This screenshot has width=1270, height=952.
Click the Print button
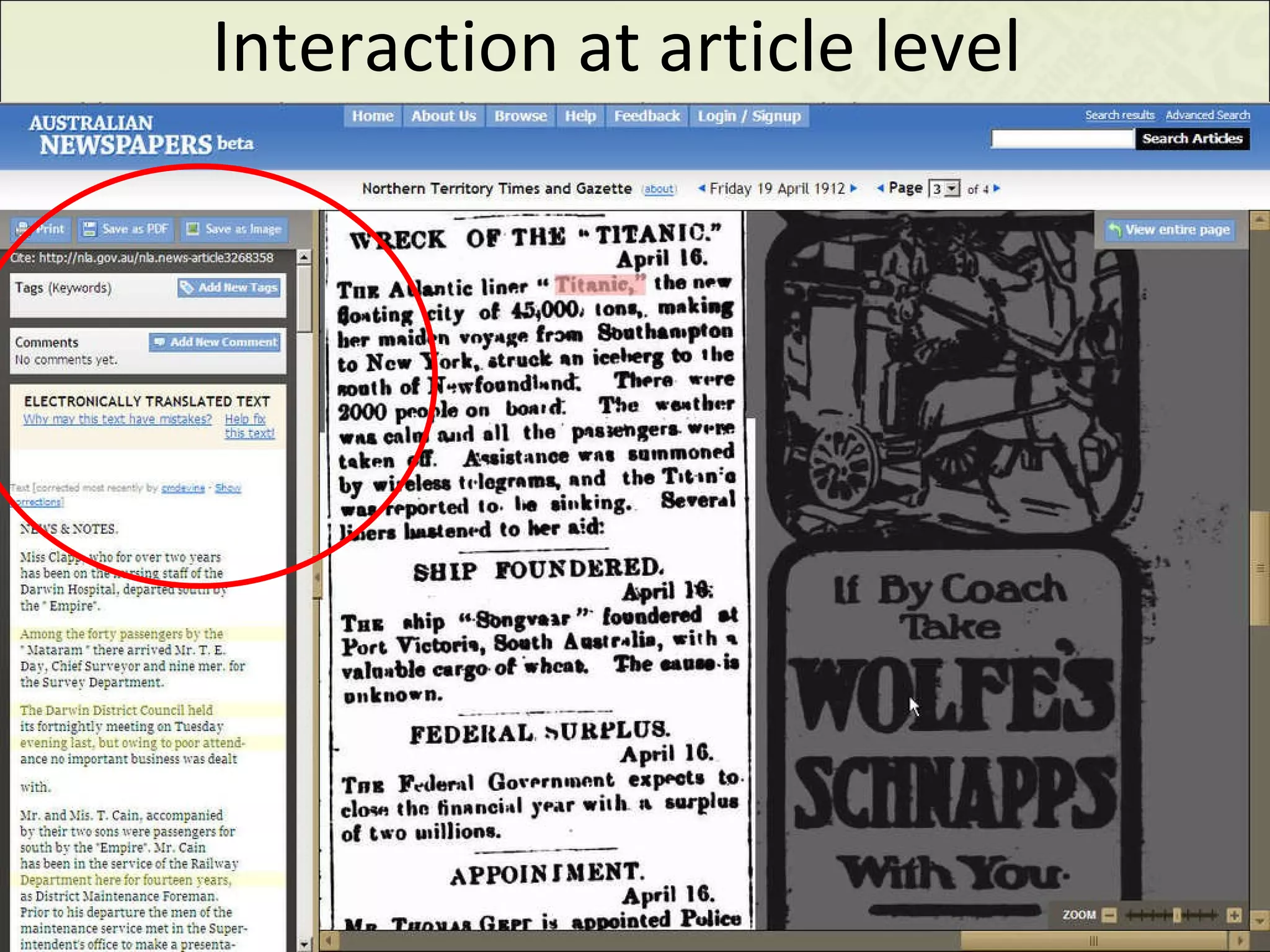pos(40,229)
